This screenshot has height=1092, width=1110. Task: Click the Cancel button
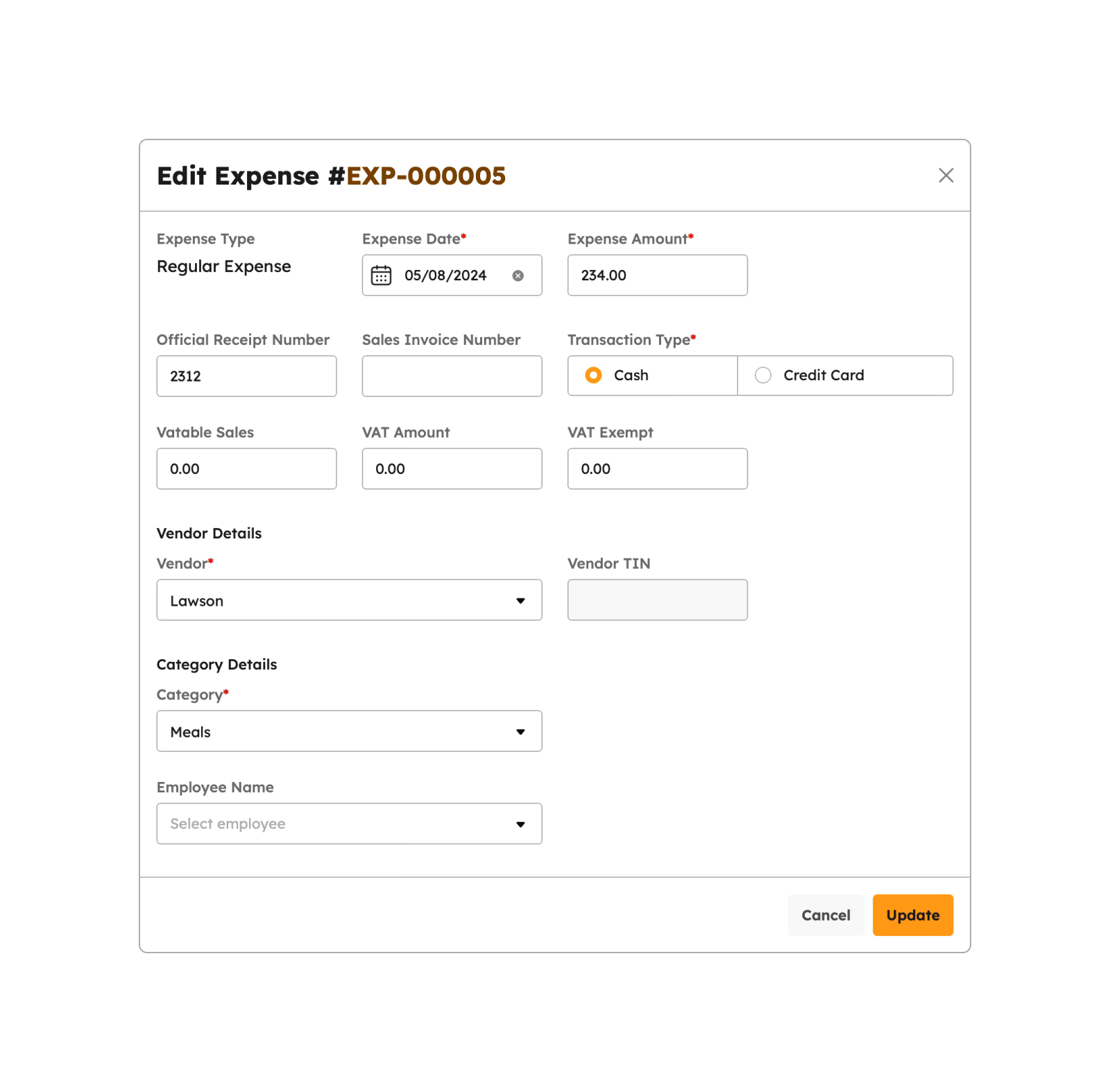826,915
